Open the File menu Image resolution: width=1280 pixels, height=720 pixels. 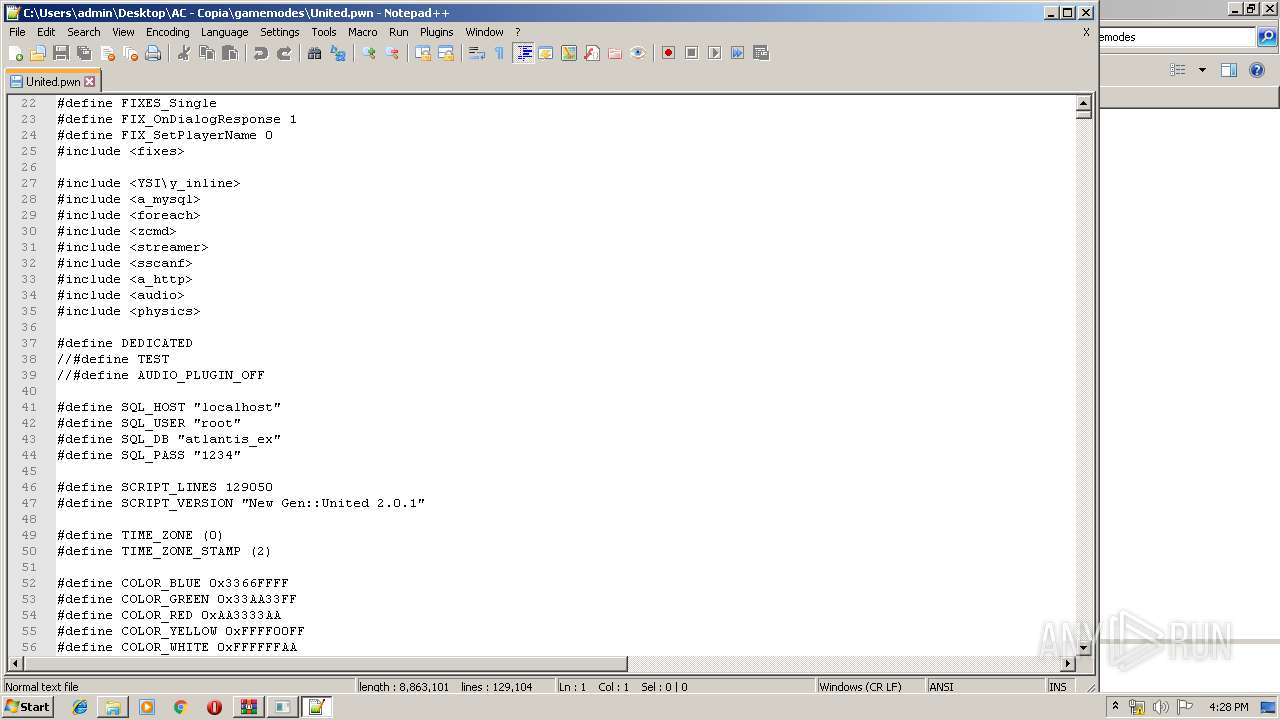(17, 32)
